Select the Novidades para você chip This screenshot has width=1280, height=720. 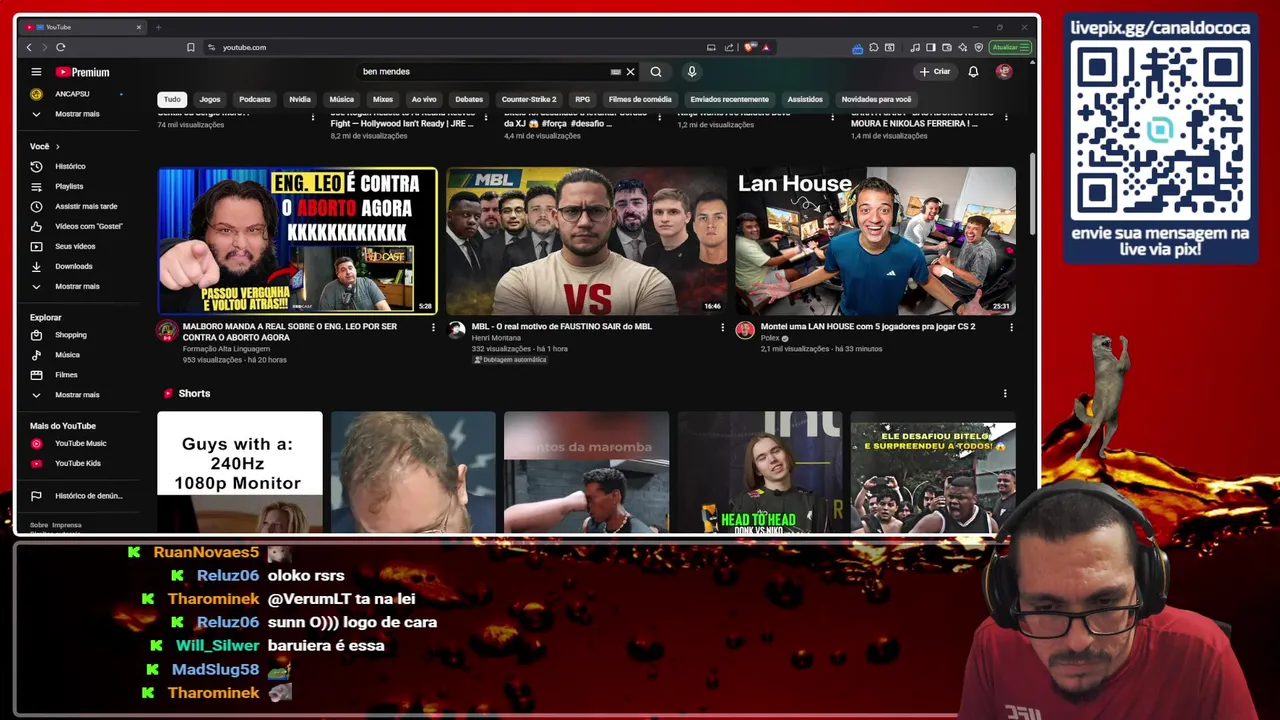coord(876,99)
